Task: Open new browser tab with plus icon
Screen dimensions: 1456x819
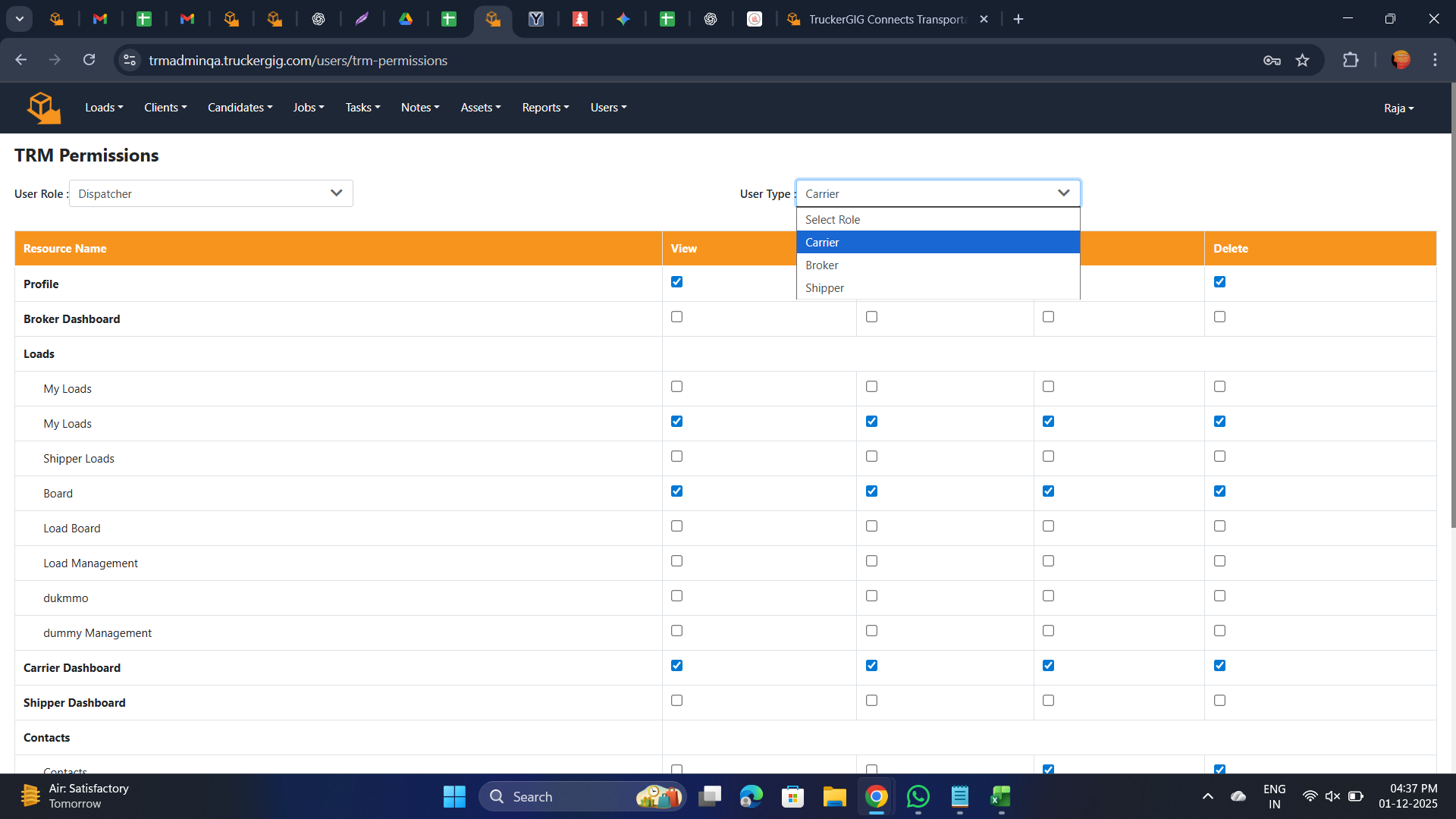Action: pyautogui.click(x=1018, y=19)
